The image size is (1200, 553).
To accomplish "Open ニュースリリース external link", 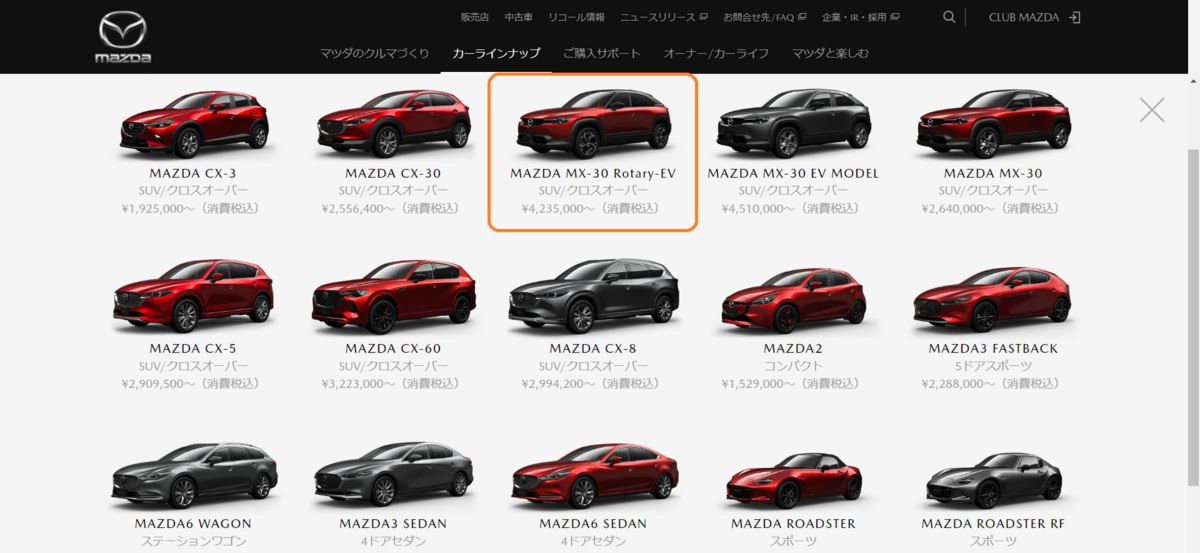I will tap(664, 18).
